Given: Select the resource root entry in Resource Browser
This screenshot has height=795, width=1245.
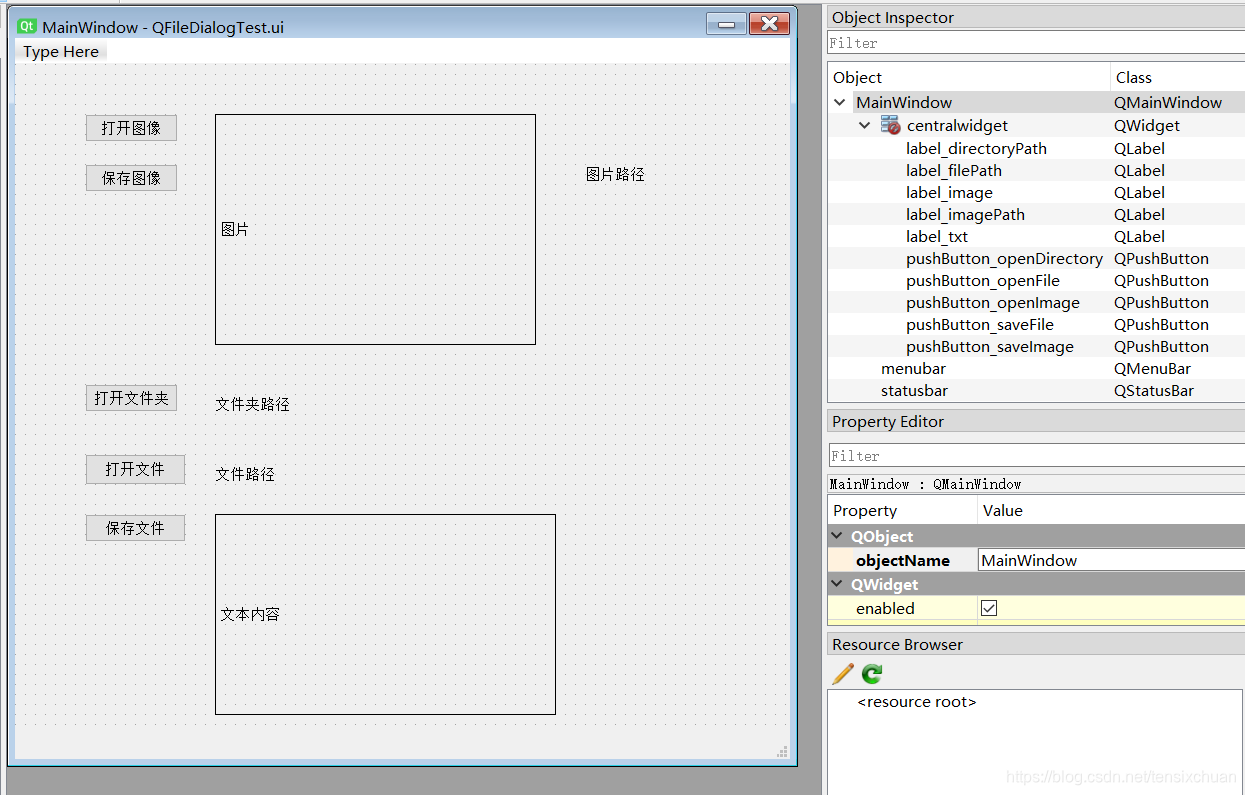Looking at the screenshot, I should pos(916,701).
